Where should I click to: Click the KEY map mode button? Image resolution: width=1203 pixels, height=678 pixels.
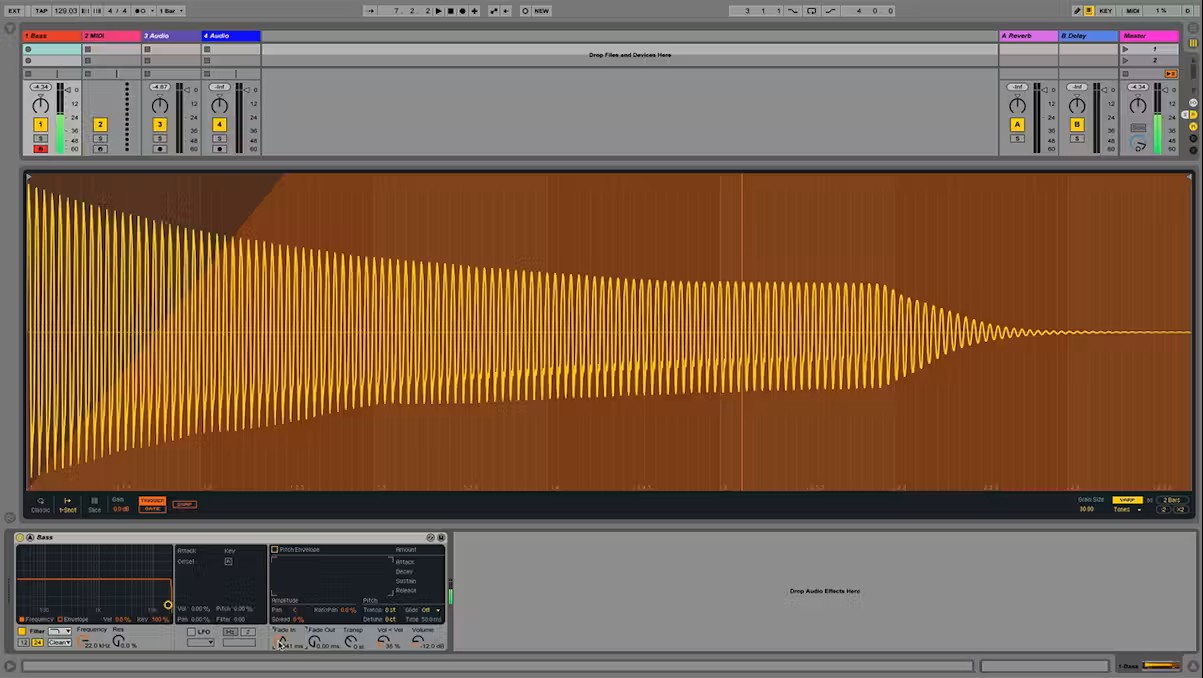point(1105,11)
